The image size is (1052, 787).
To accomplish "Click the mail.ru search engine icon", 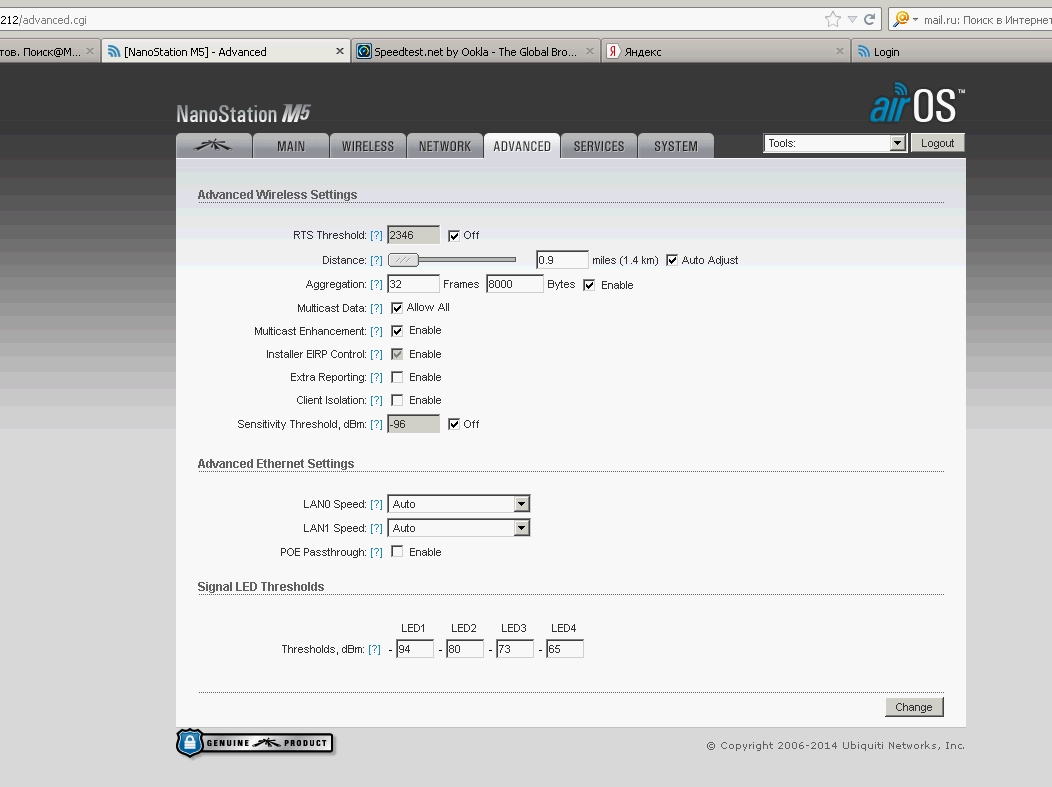I will pos(901,19).
